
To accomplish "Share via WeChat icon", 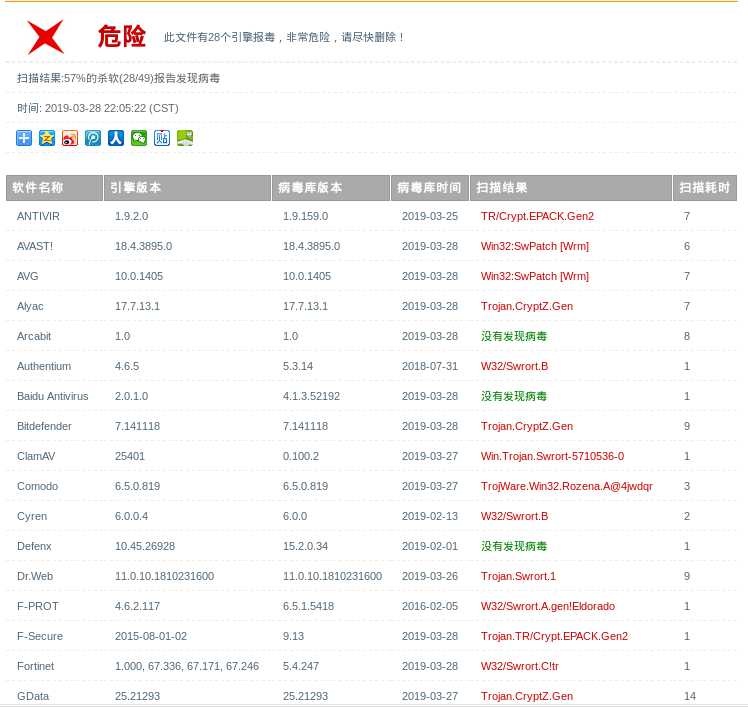I will (x=139, y=138).
